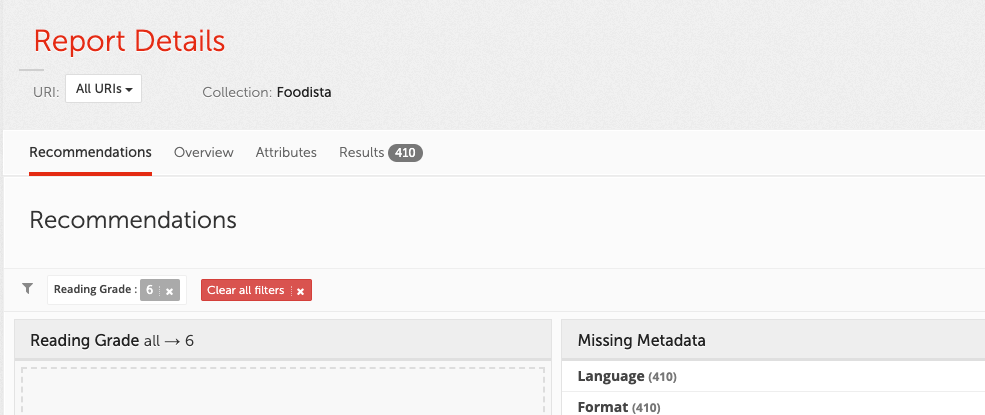Click the x icon on Clear all filters
This screenshot has height=415, width=985.
coord(300,291)
